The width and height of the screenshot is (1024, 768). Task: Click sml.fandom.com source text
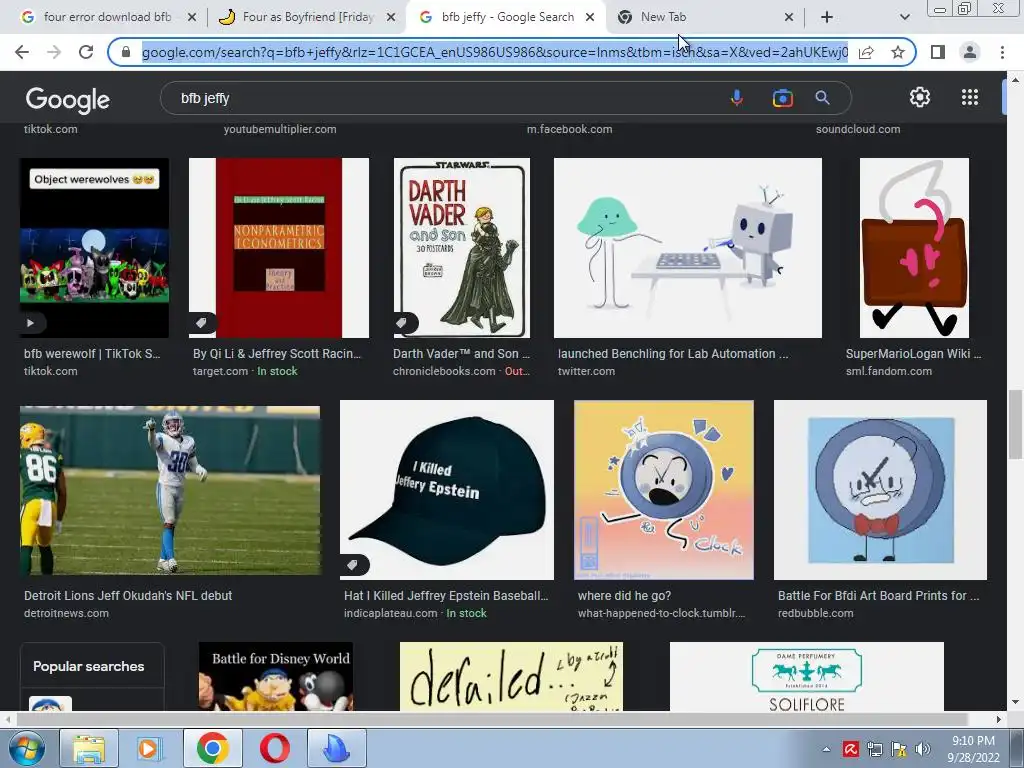point(889,371)
